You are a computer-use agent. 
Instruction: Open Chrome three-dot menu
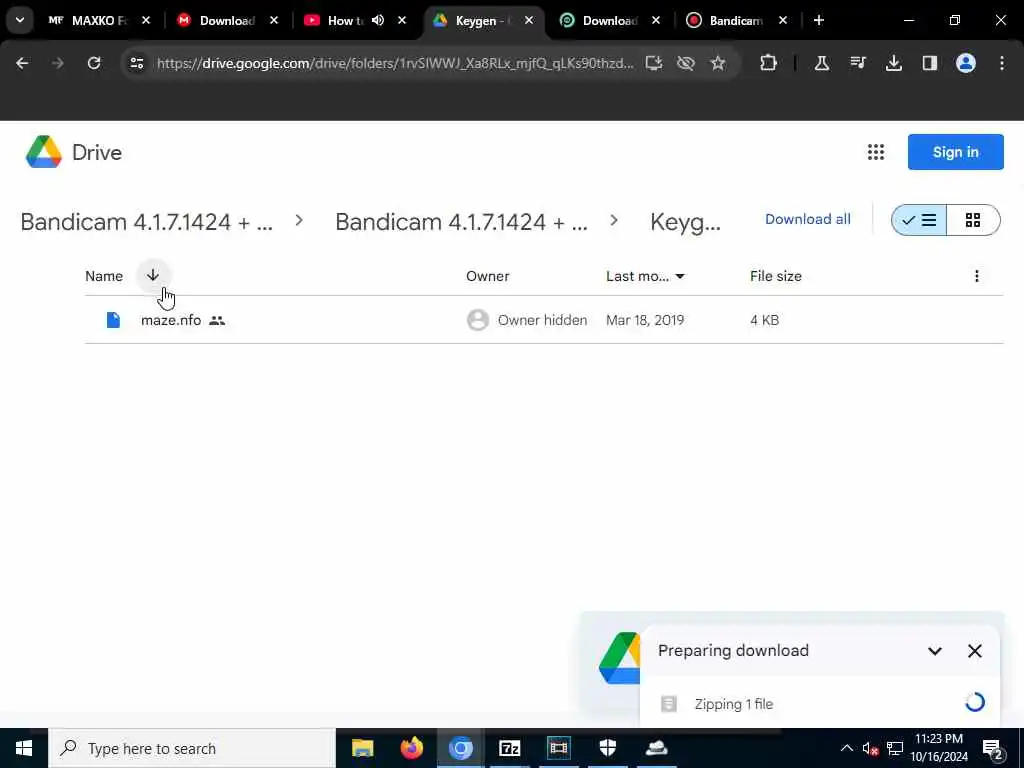(x=1002, y=63)
